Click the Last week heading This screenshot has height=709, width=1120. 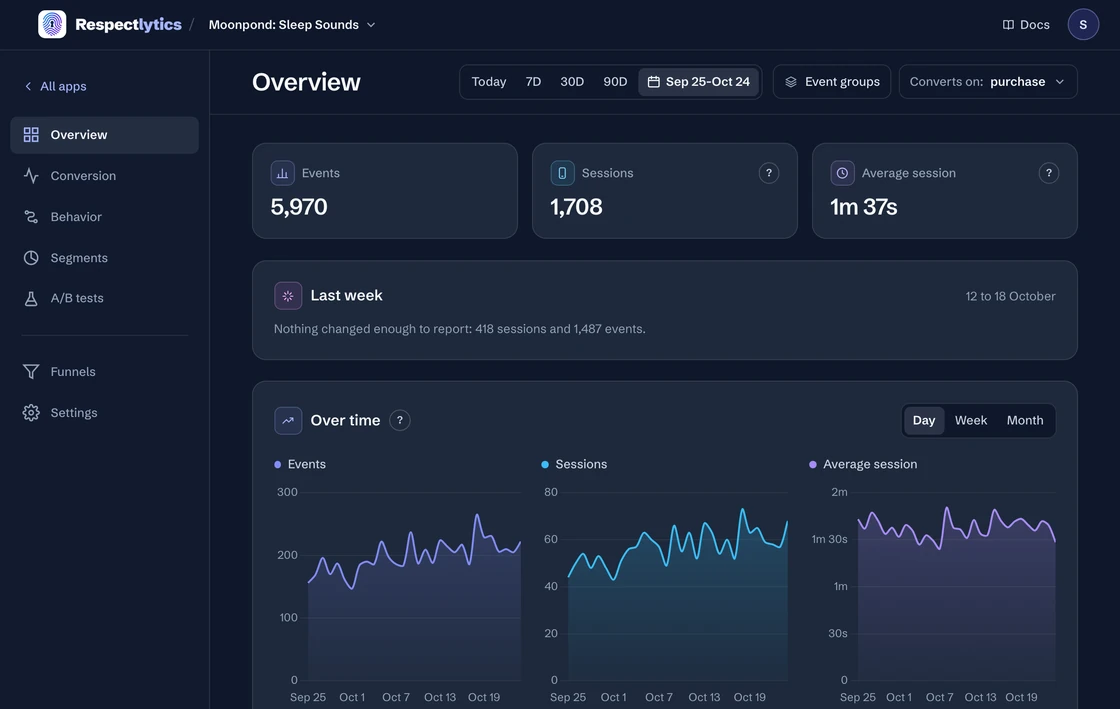[x=346, y=296]
